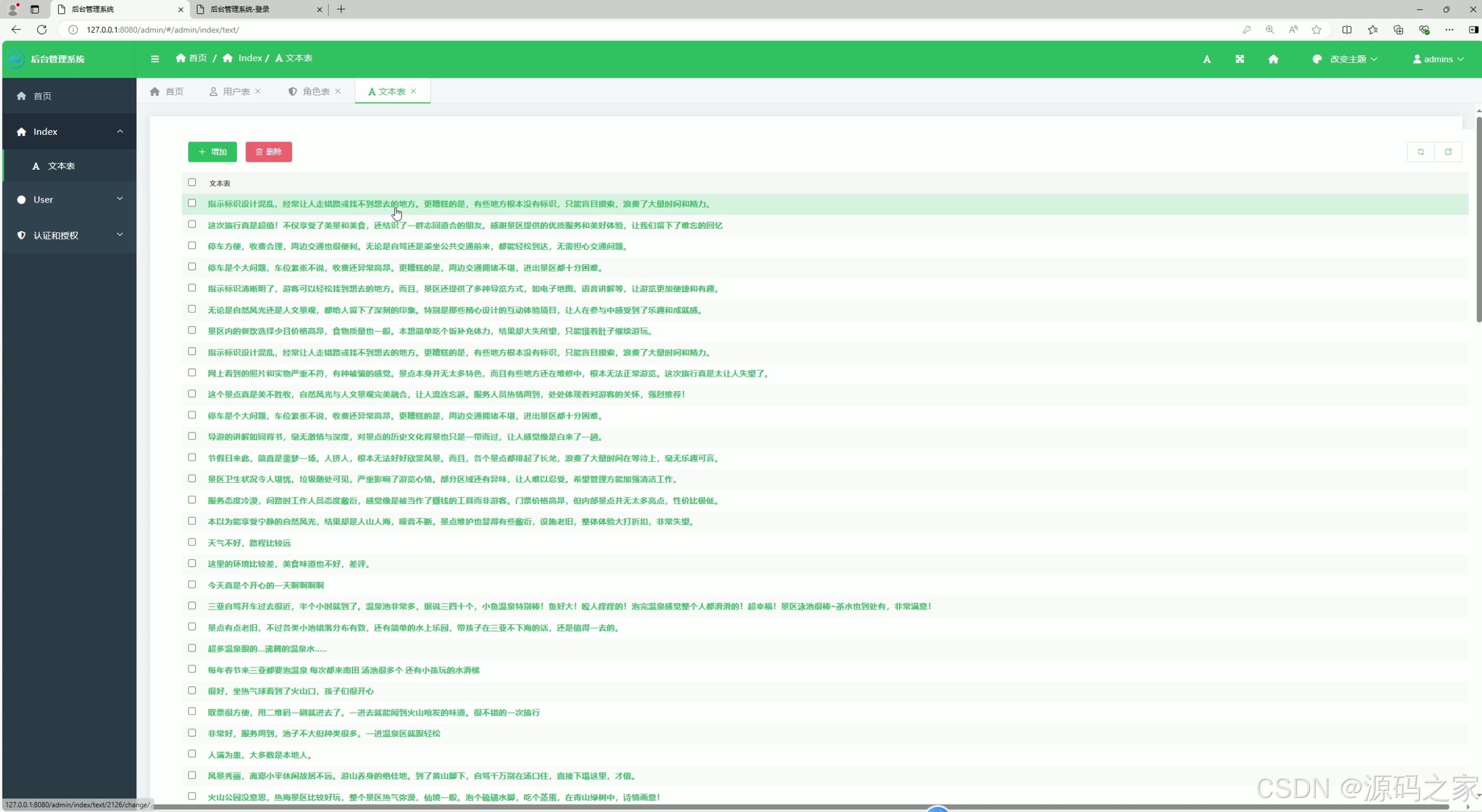Switch to the 用户表 tab
This screenshot has height=812, width=1482.
(x=236, y=91)
